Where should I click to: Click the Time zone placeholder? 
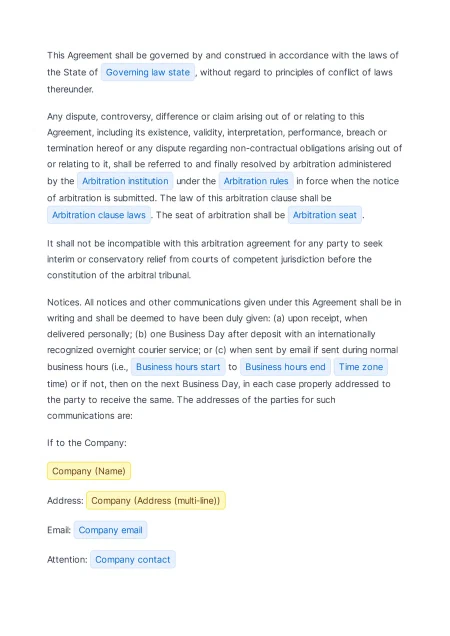pos(361,367)
